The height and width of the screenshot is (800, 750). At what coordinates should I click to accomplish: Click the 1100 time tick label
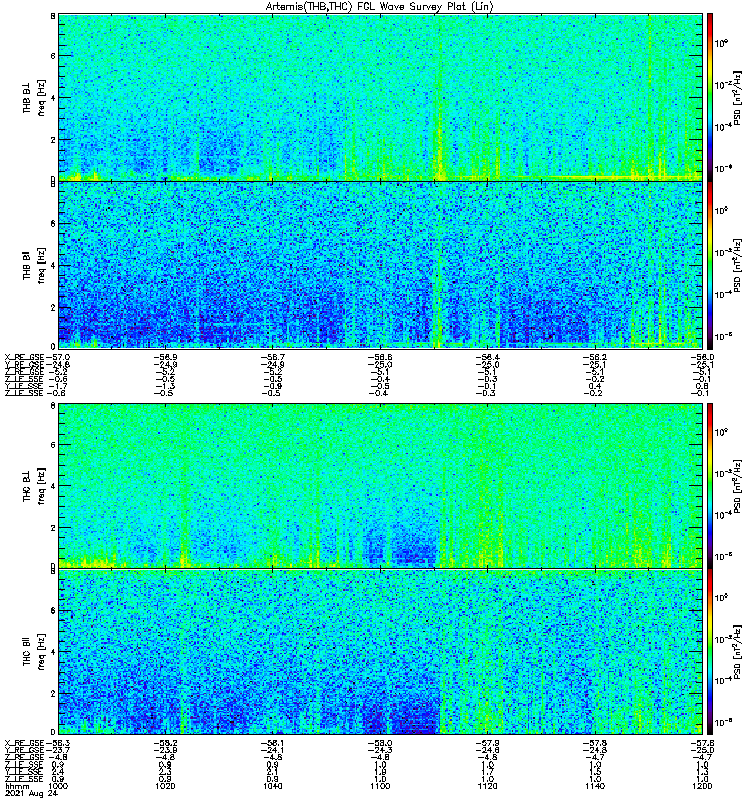coord(380,786)
